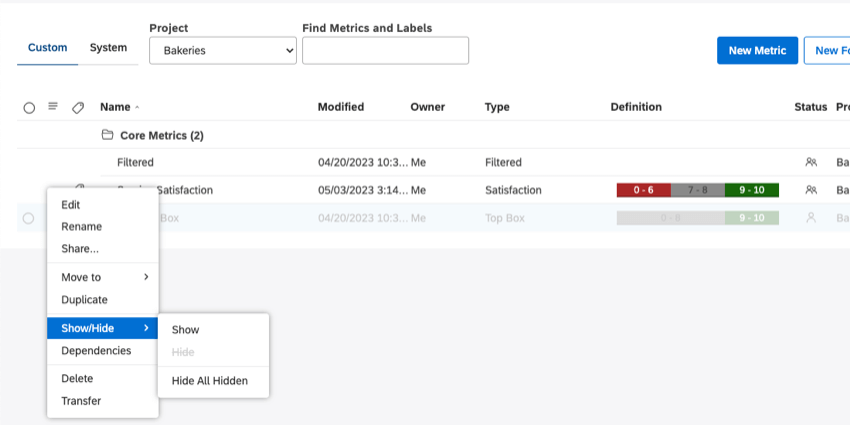Switch to the System tab
This screenshot has width=850, height=425.
pos(108,48)
